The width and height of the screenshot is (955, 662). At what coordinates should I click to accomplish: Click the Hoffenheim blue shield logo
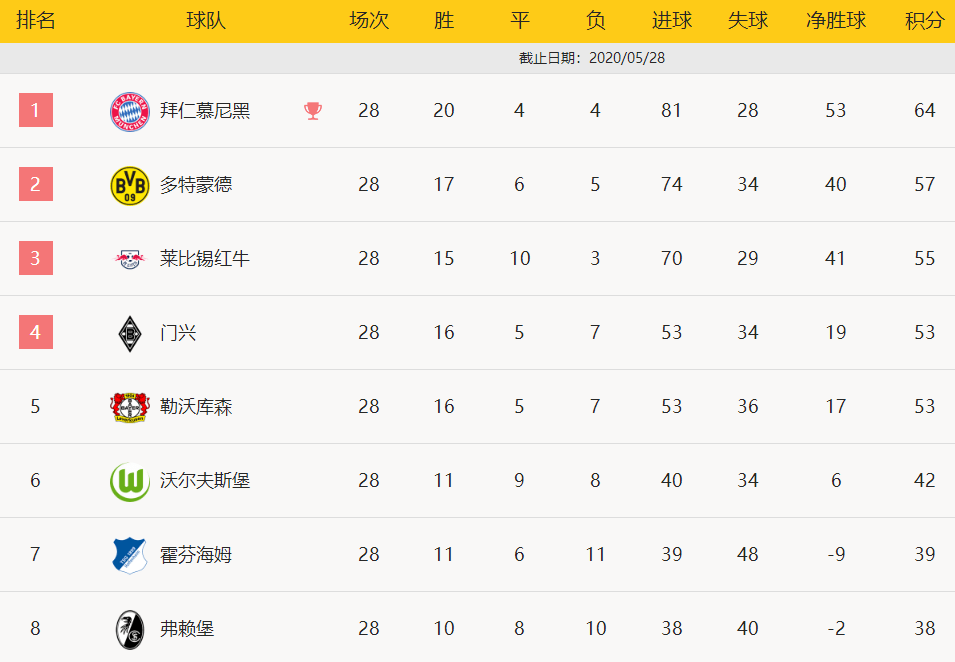[130, 555]
